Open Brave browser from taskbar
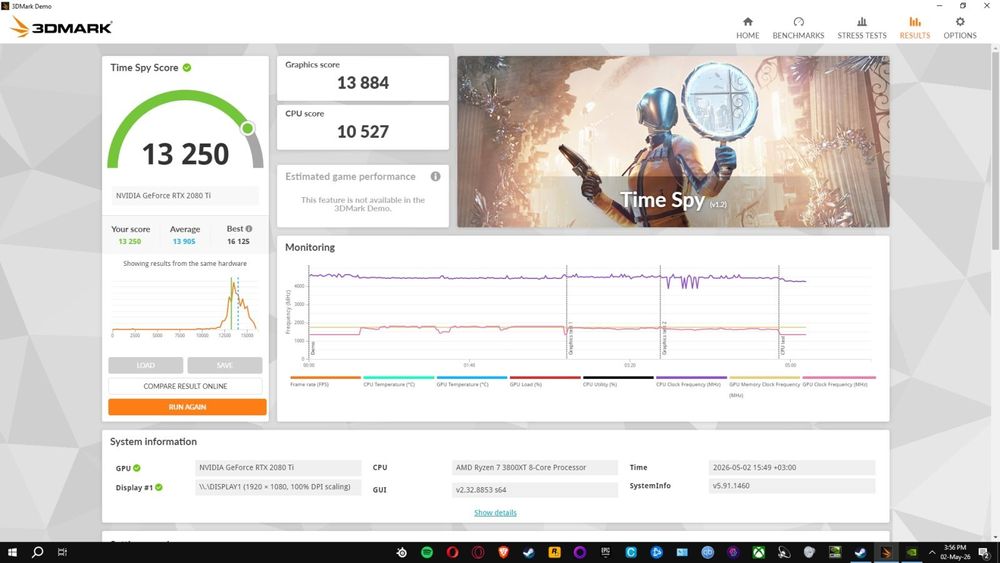 tap(503, 552)
